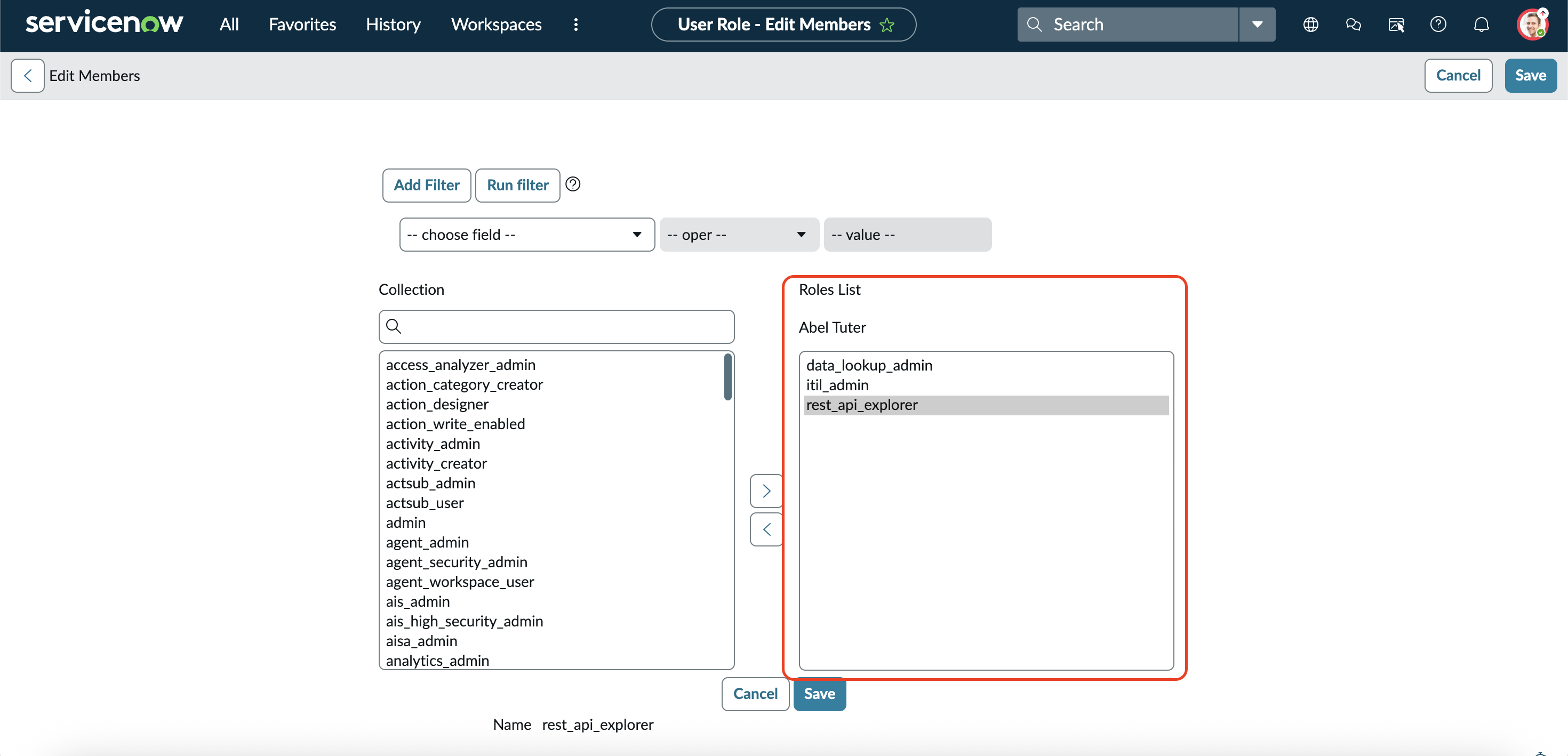Viewport: 1568px width, 756px height.
Task: Click the Save button at page bottom
Action: coord(819,694)
